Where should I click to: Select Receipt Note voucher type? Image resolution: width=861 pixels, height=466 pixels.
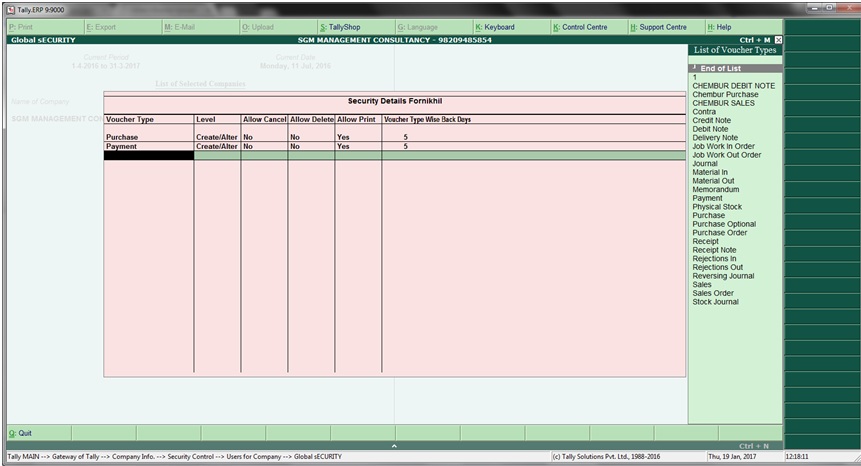(x=714, y=250)
